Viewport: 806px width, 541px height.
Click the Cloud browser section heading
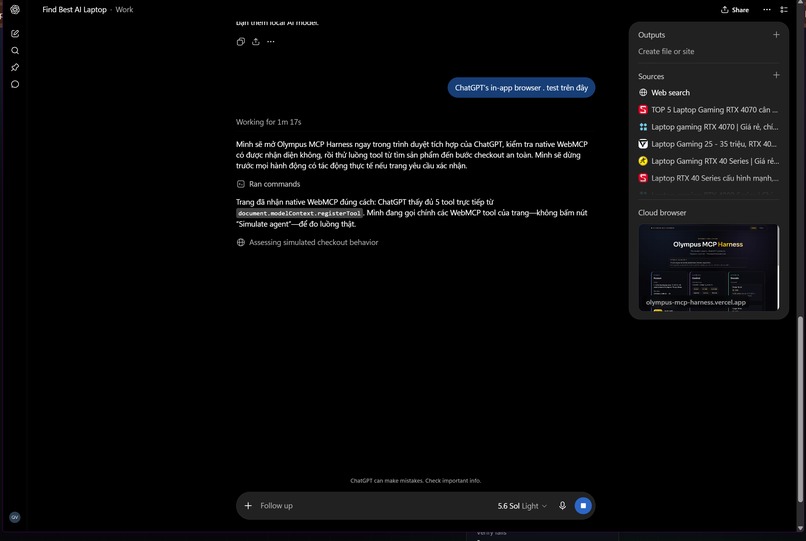pos(662,212)
